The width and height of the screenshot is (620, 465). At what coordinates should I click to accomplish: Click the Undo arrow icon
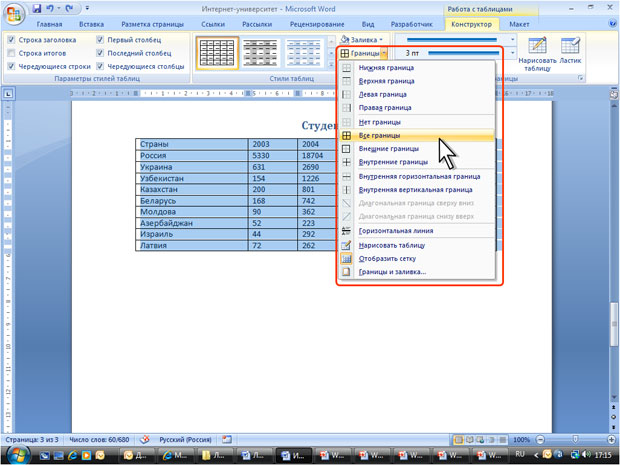coord(50,8)
